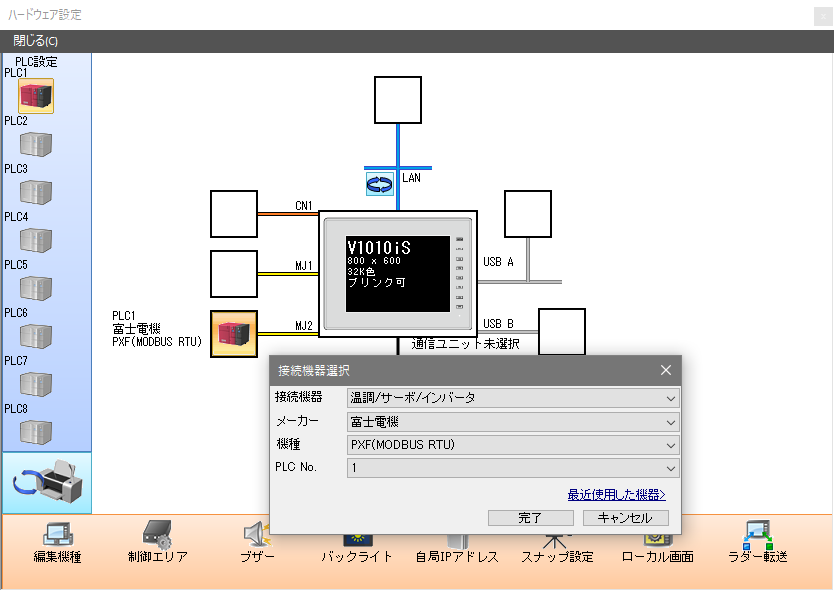Open the 最近使用した機器 link
834x591 pixels.
[x=616, y=494]
